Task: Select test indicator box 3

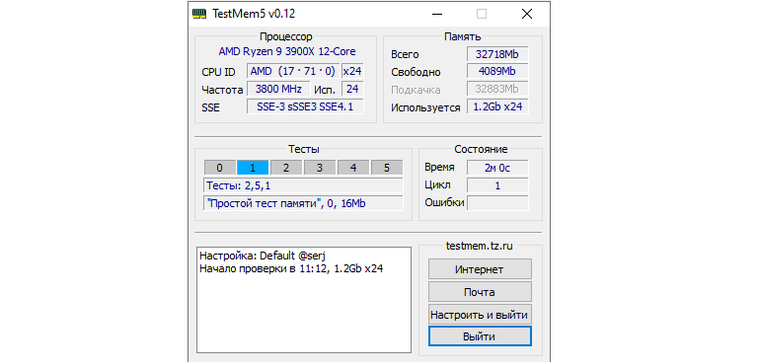Action: (x=319, y=168)
